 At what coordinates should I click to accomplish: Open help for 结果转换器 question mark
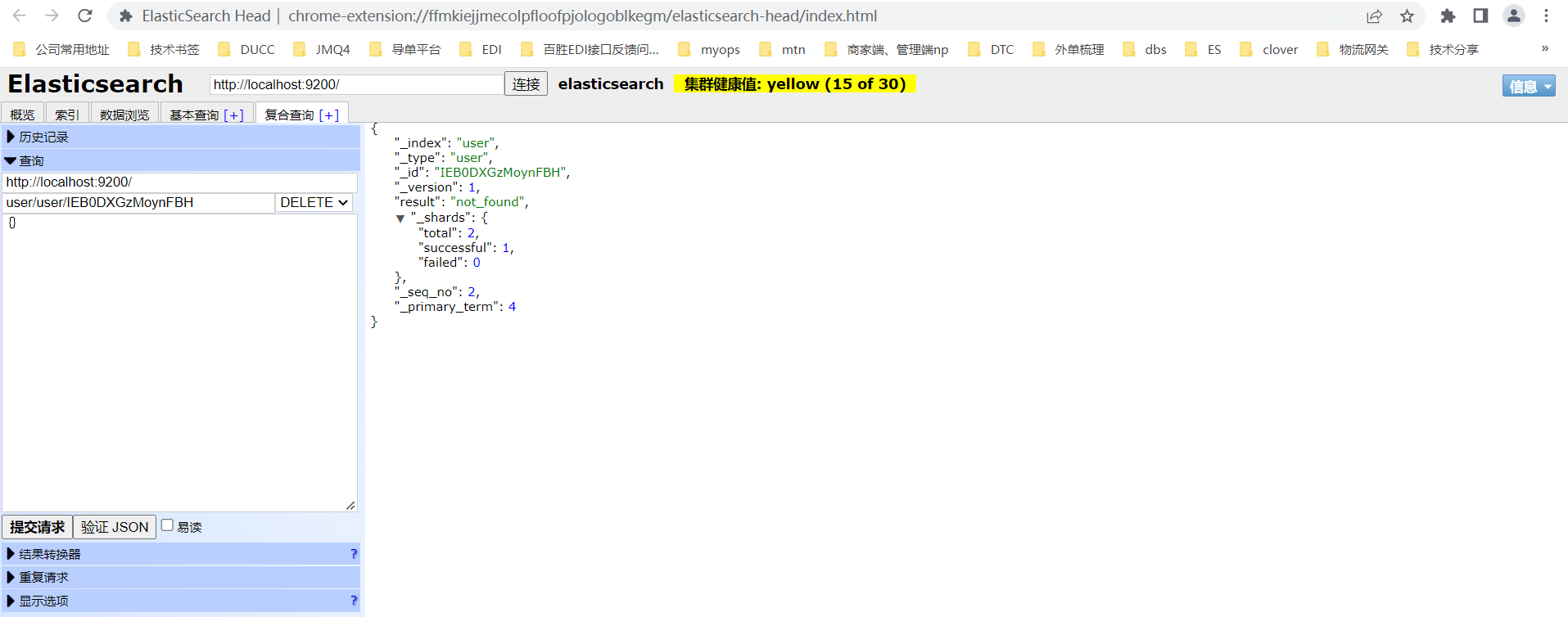(x=354, y=554)
